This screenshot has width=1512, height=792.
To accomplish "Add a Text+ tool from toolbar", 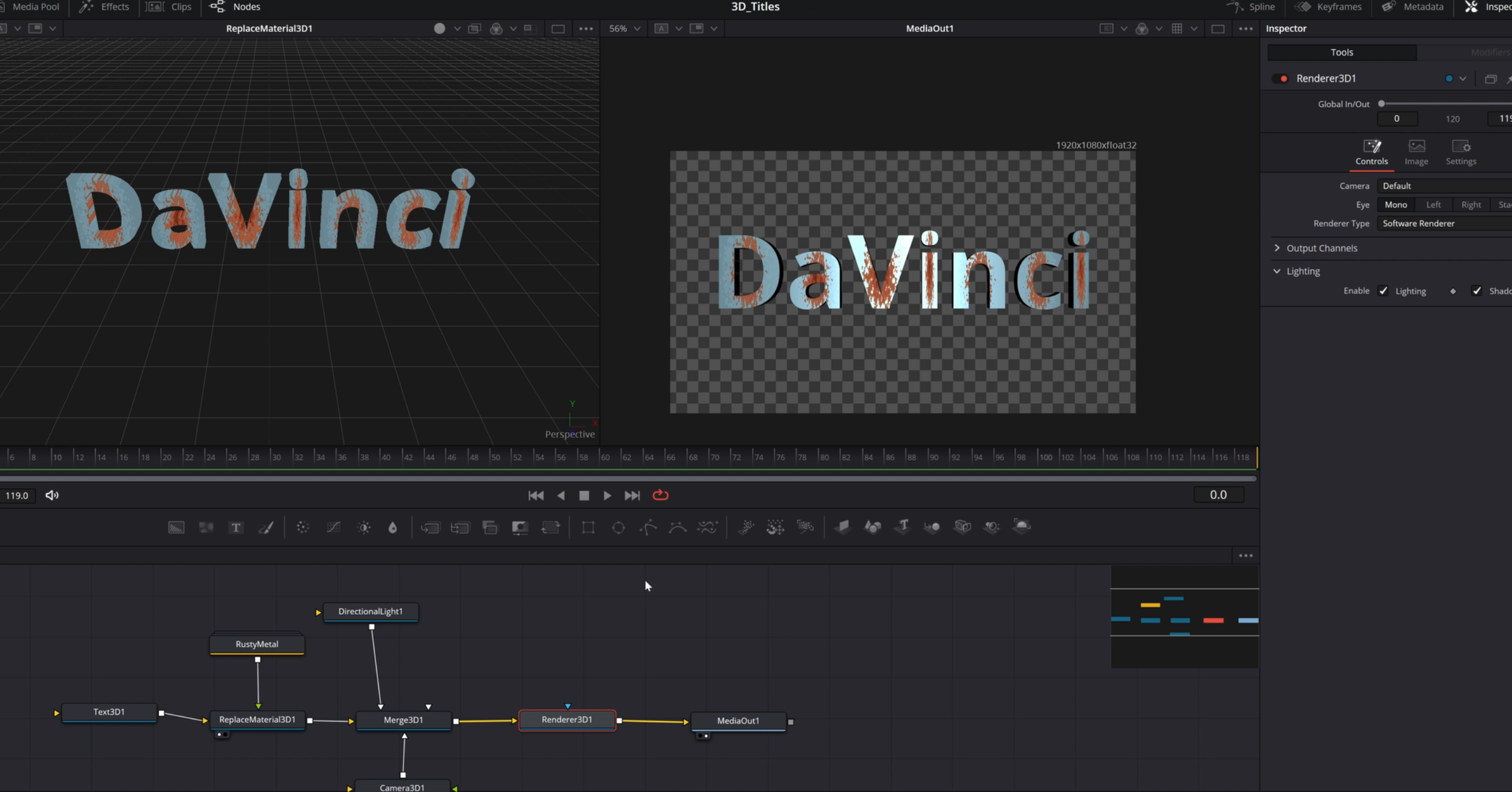I will (236, 527).
